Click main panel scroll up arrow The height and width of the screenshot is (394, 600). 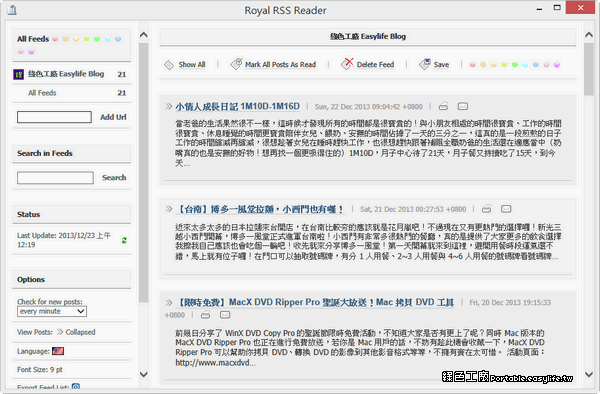589,35
